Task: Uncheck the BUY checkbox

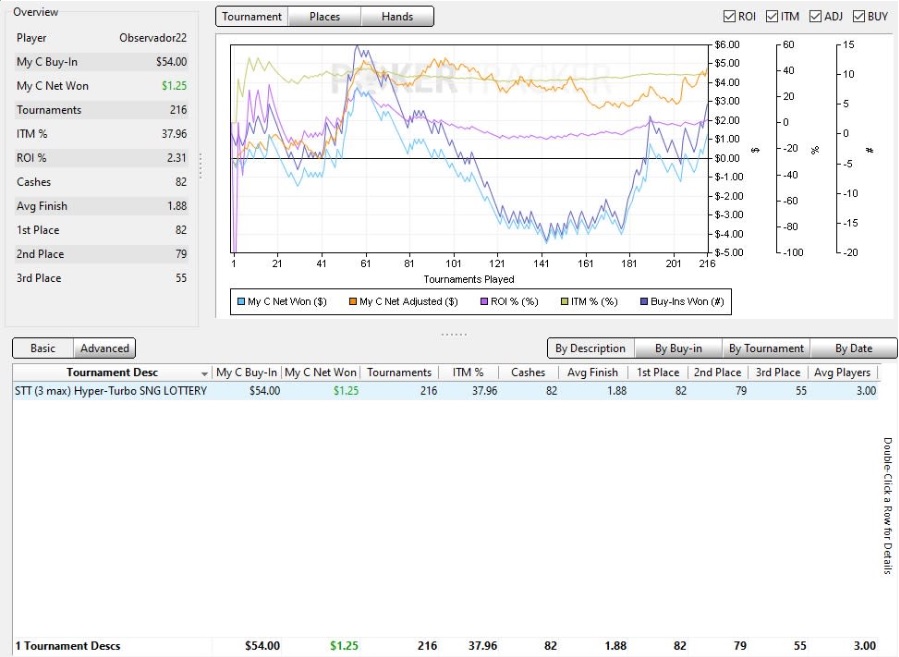Action: point(859,17)
